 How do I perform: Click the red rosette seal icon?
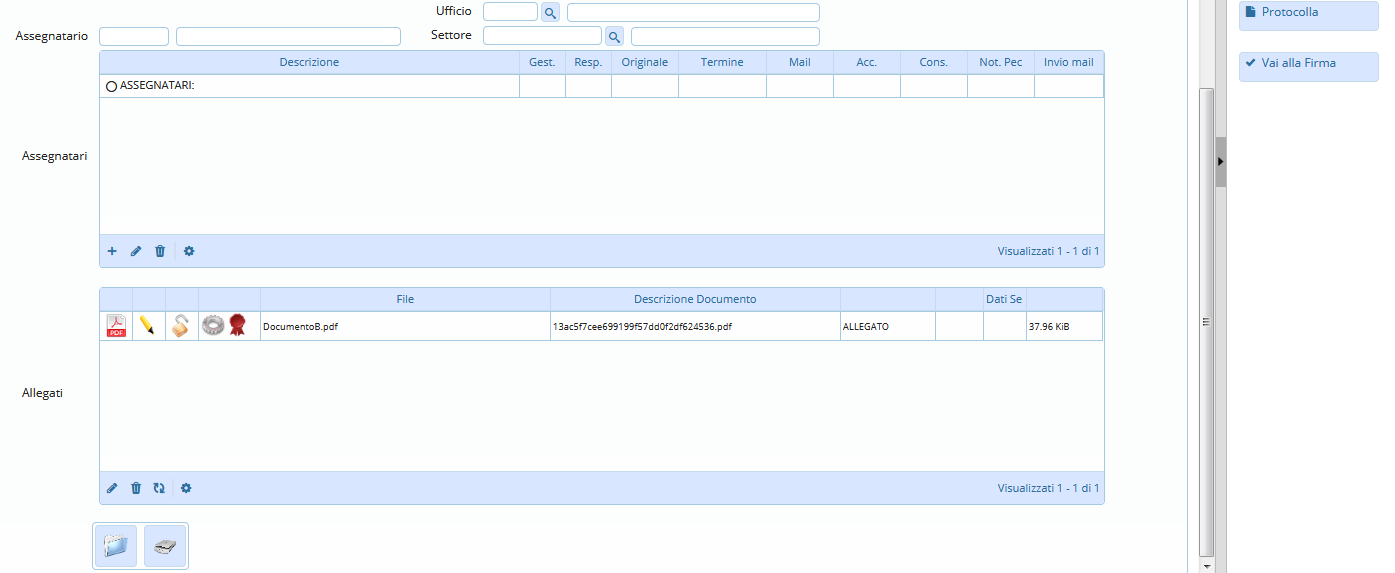coord(237,325)
